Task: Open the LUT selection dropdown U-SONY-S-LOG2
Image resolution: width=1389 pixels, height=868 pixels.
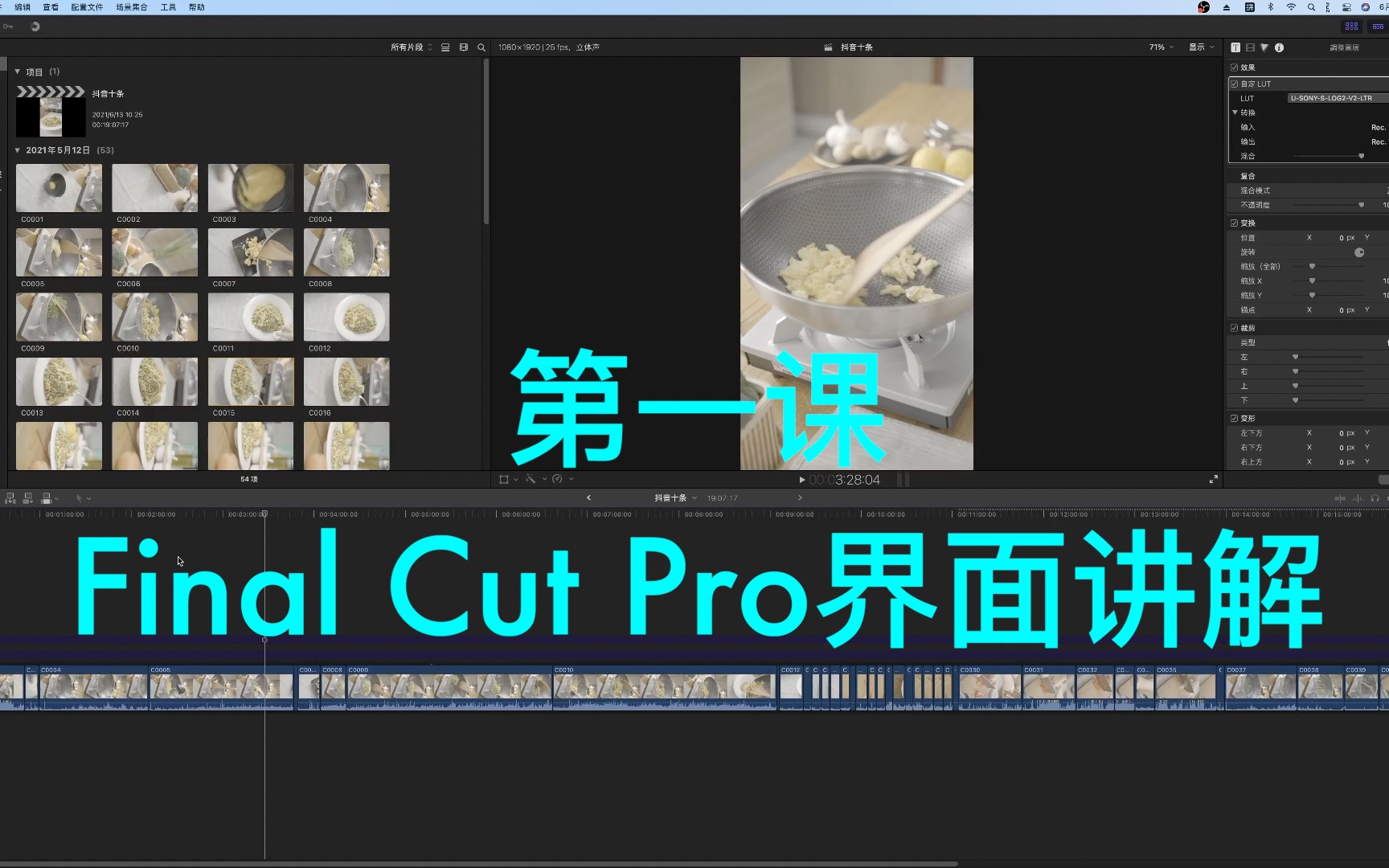Action: pyautogui.click(x=1338, y=98)
